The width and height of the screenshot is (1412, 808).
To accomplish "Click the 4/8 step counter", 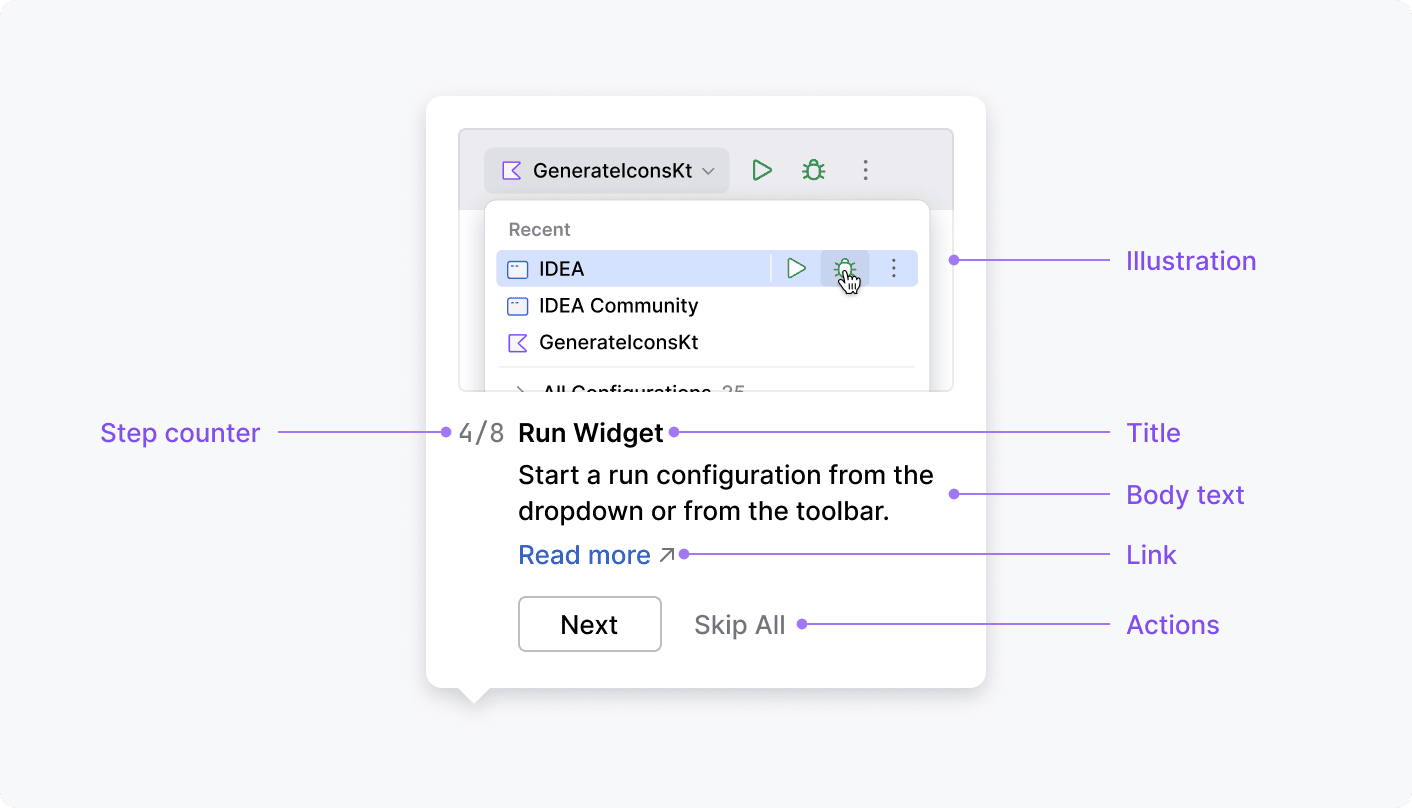I will pos(481,433).
